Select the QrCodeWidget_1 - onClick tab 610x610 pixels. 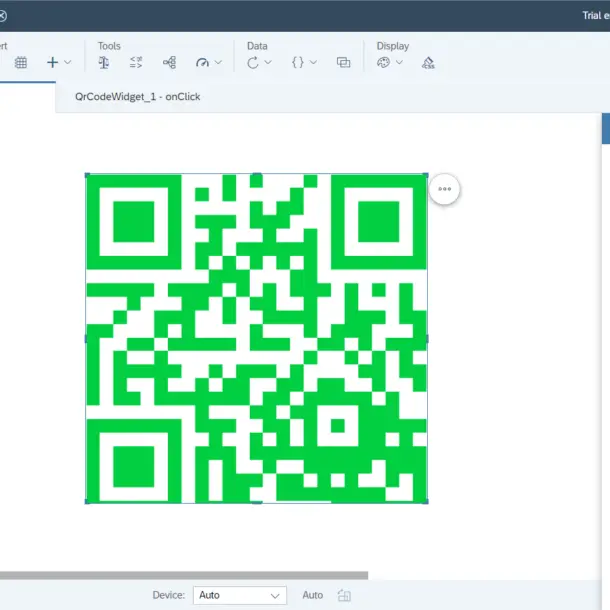click(x=137, y=97)
